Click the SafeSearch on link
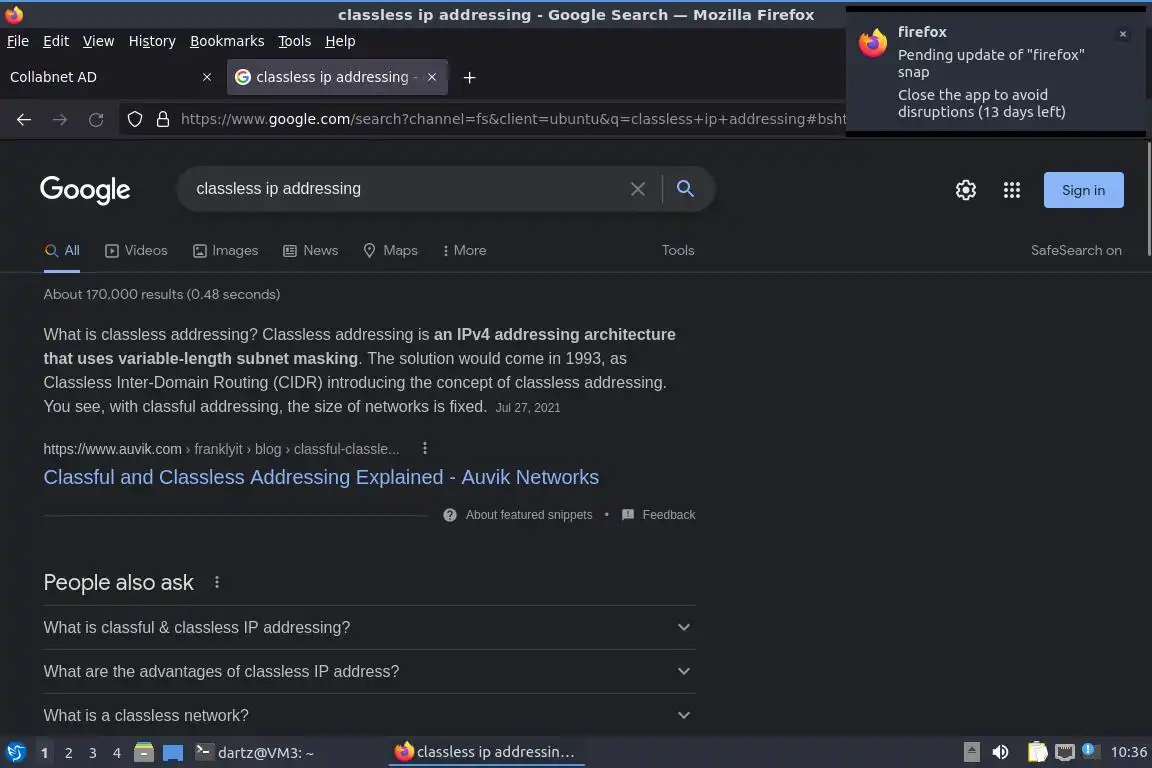Screen dimensions: 1152x768 (x=1076, y=251)
